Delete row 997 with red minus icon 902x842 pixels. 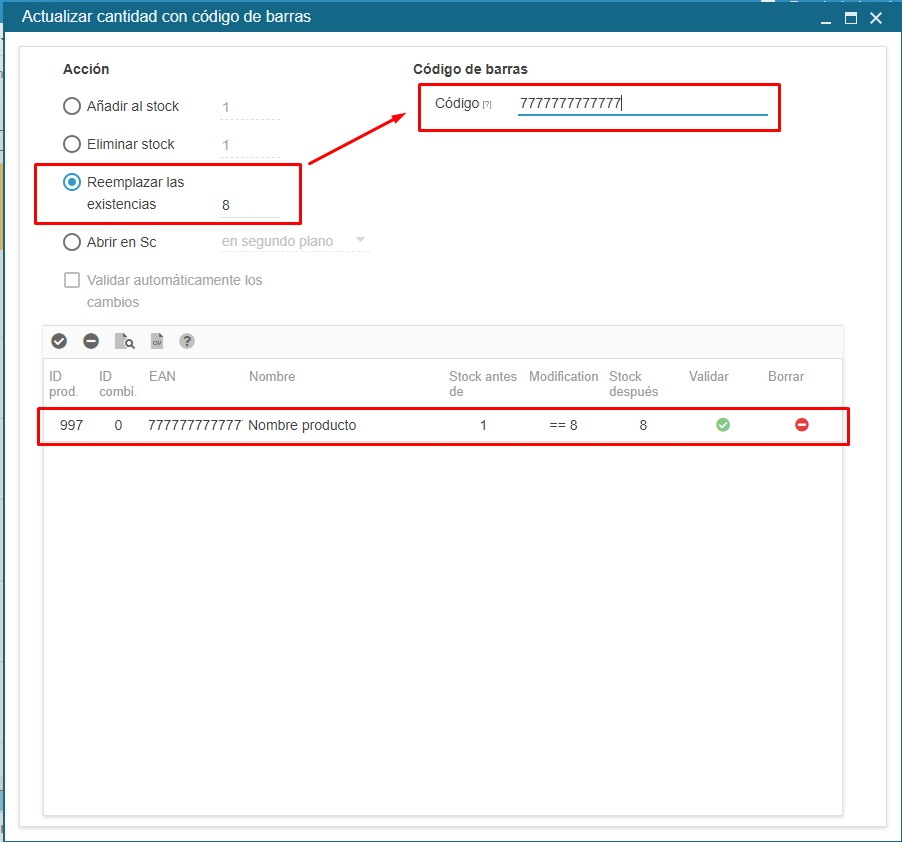point(802,425)
